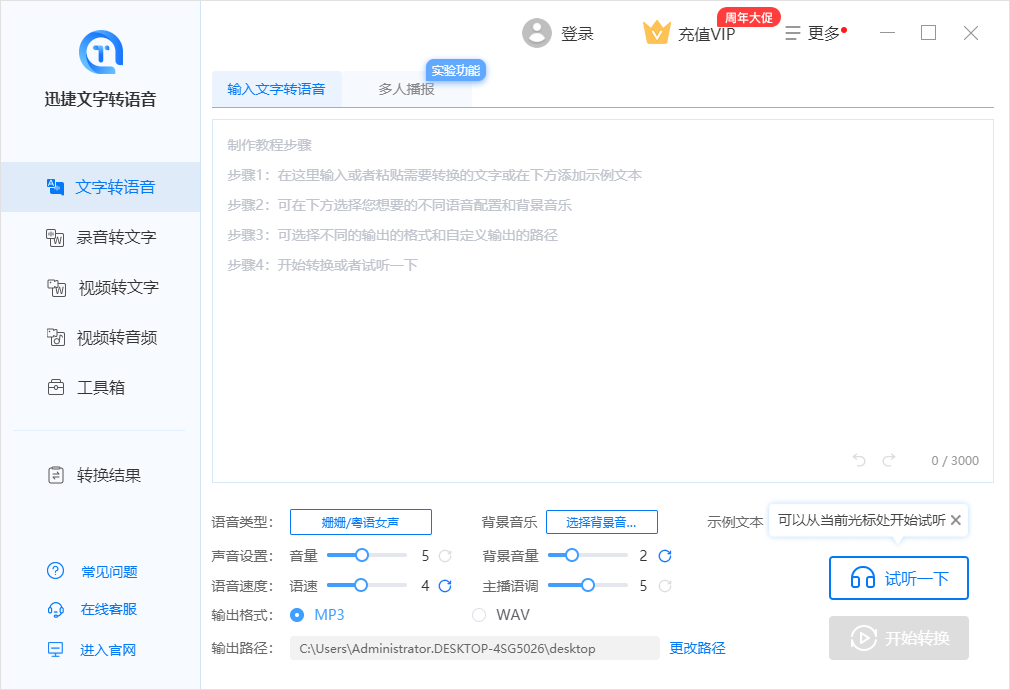Open 文字转语音 in the sidebar

click(x=100, y=187)
